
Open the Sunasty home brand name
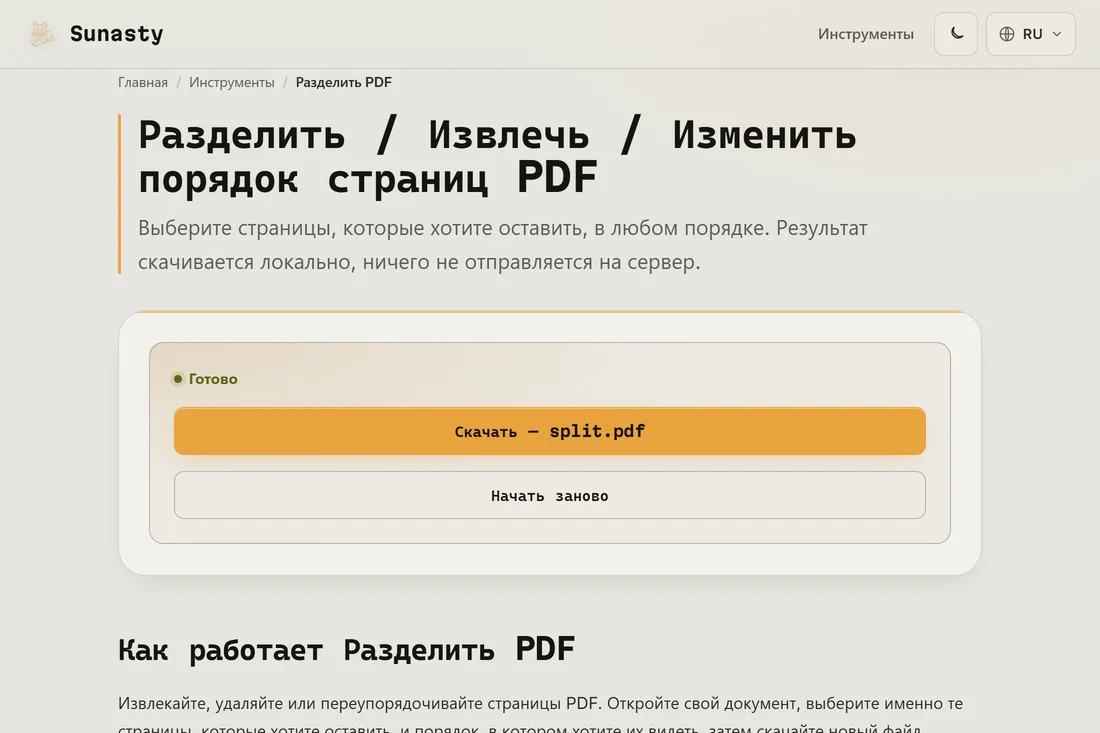coord(116,34)
